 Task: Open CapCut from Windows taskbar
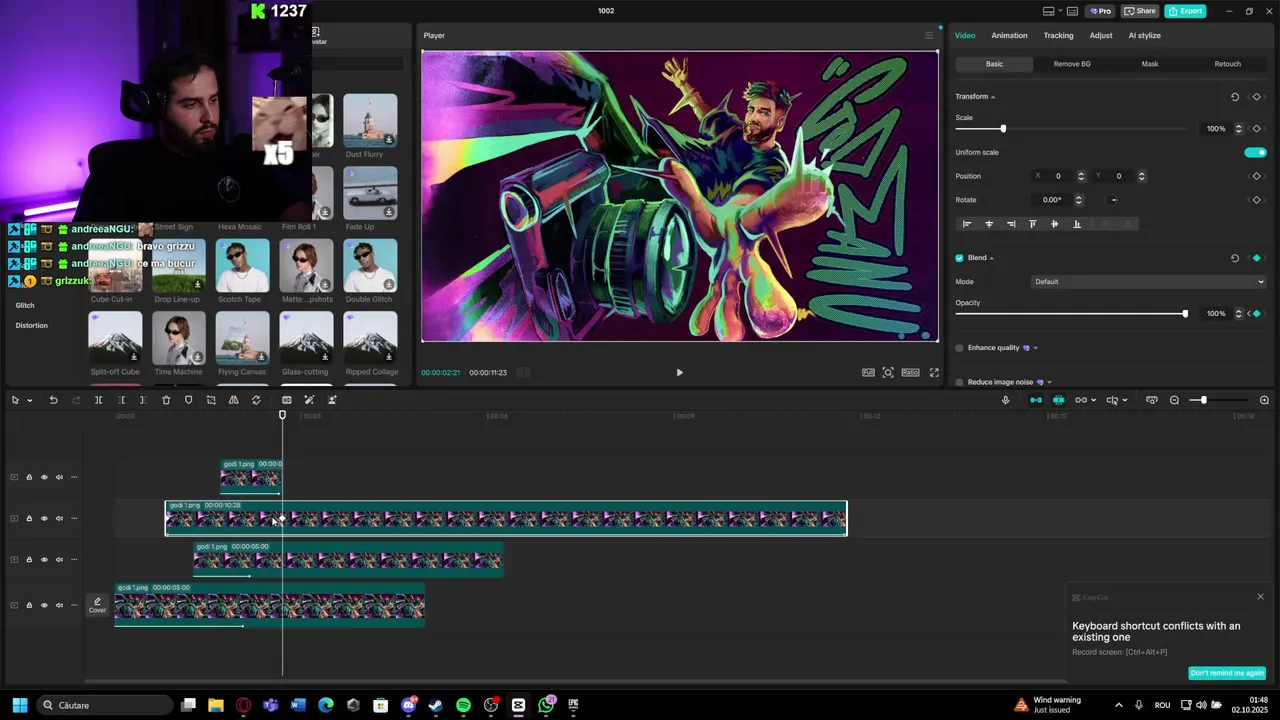tap(518, 705)
